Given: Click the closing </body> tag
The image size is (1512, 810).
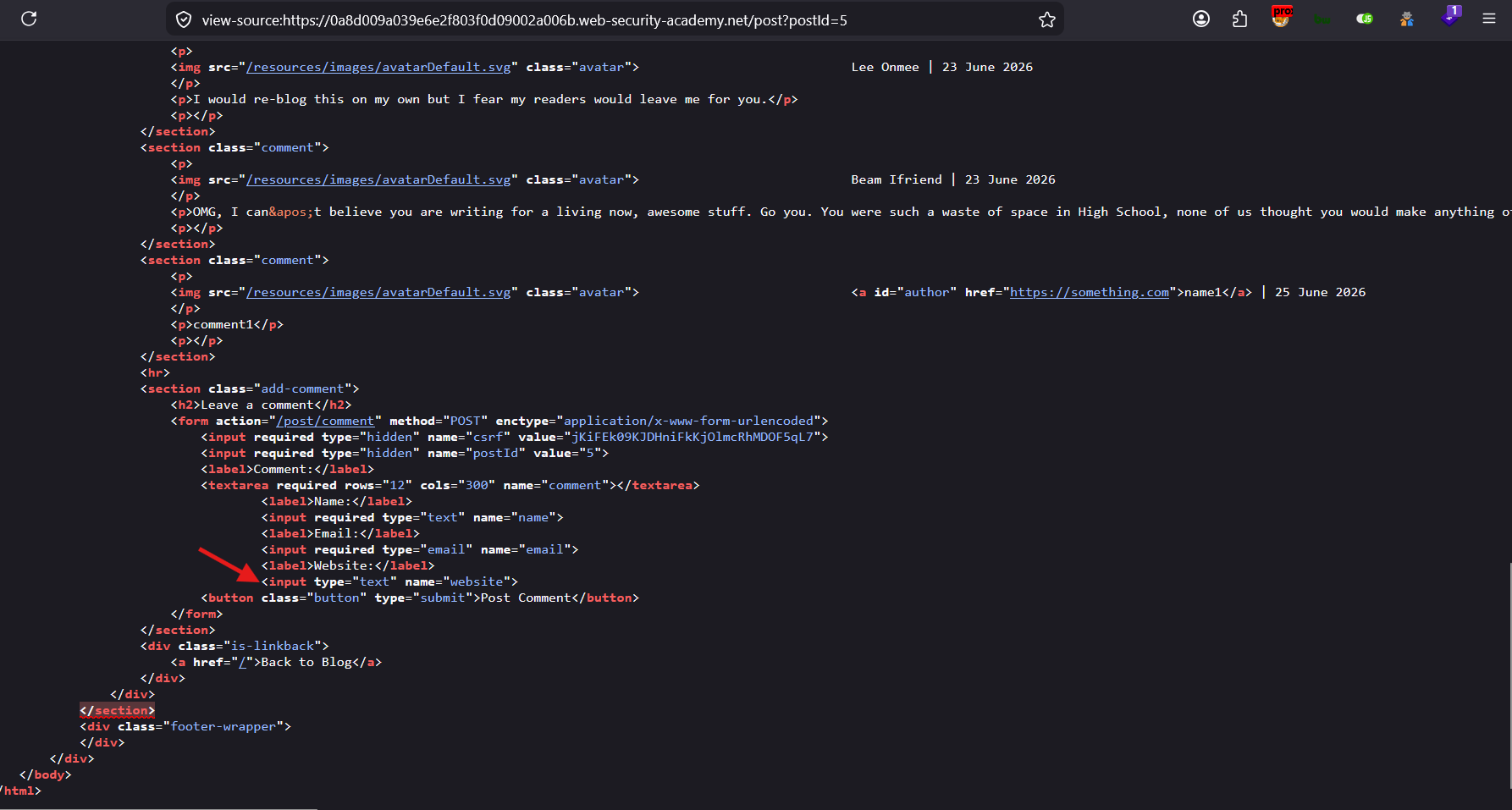Looking at the screenshot, I should (x=46, y=774).
